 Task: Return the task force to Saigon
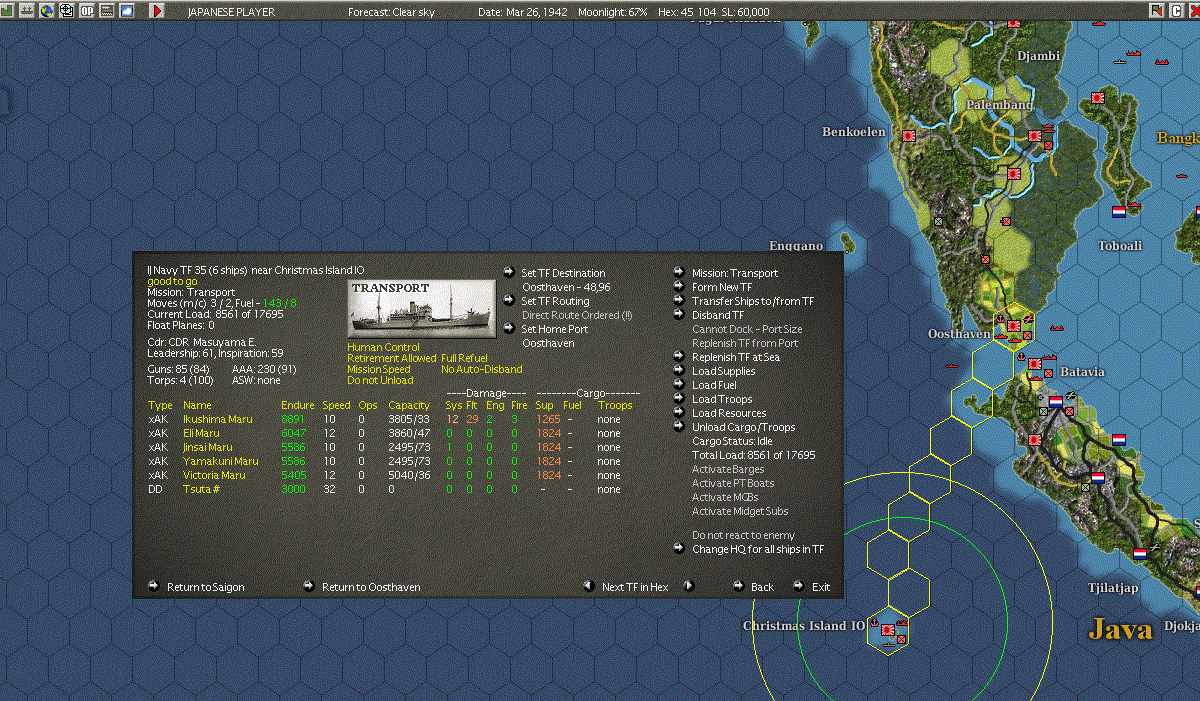(x=205, y=587)
